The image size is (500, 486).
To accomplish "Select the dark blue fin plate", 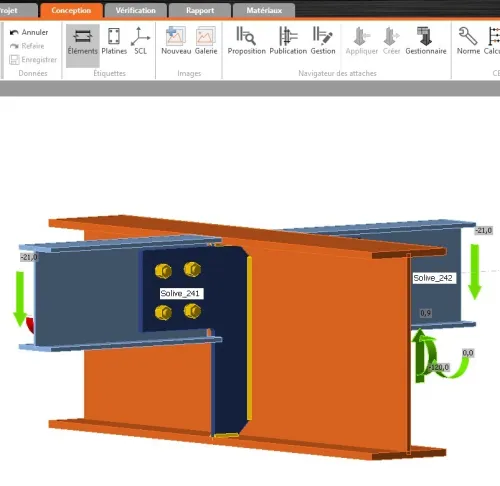I will coord(230,340).
